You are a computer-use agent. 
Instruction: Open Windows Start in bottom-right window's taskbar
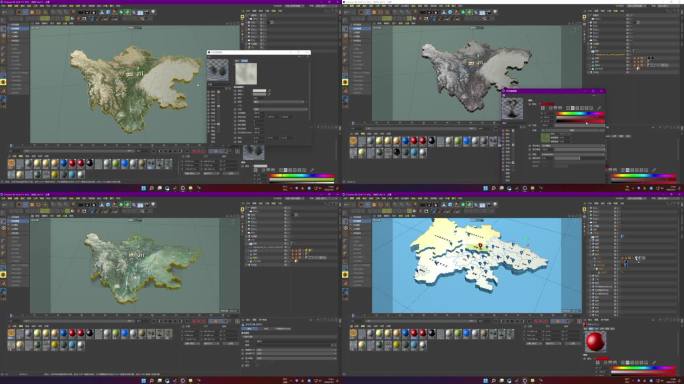pyautogui.click(x=486, y=381)
